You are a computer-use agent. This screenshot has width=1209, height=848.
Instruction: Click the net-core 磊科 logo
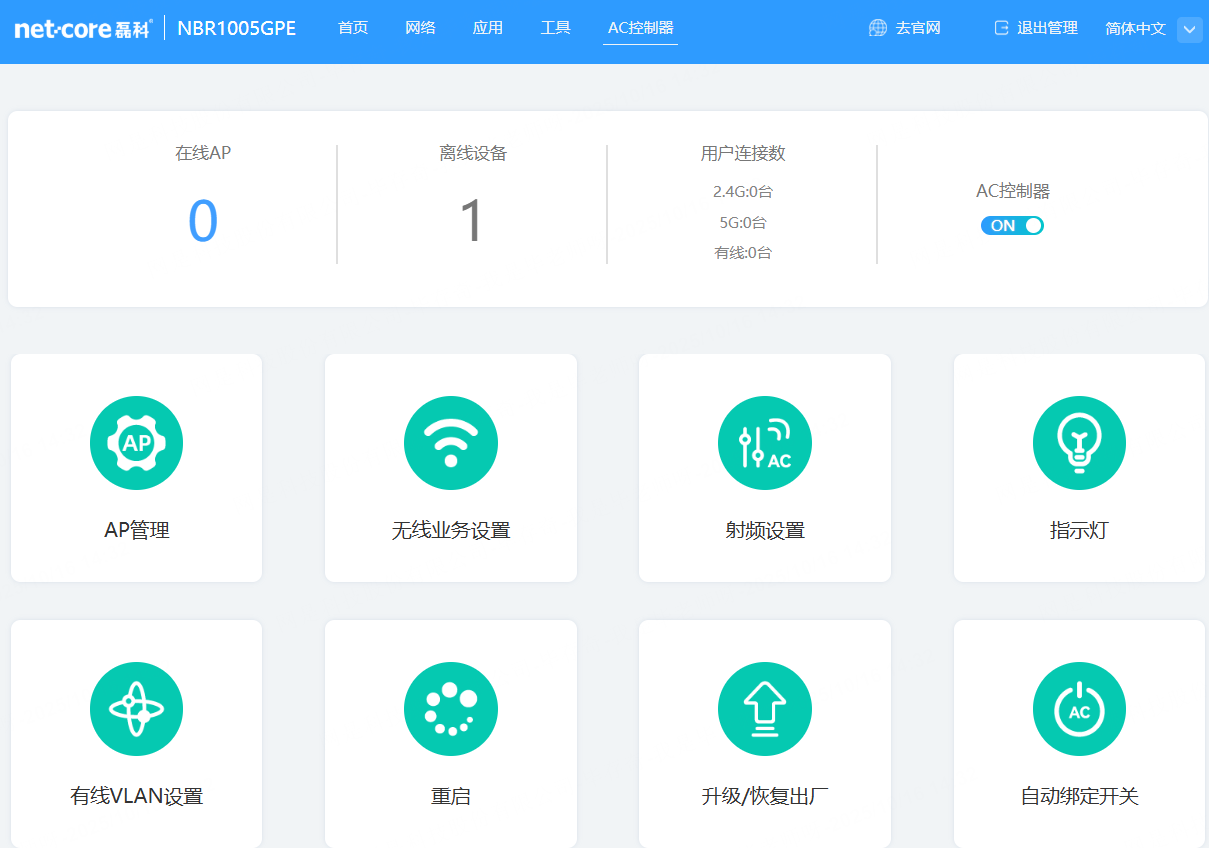click(x=83, y=28)
